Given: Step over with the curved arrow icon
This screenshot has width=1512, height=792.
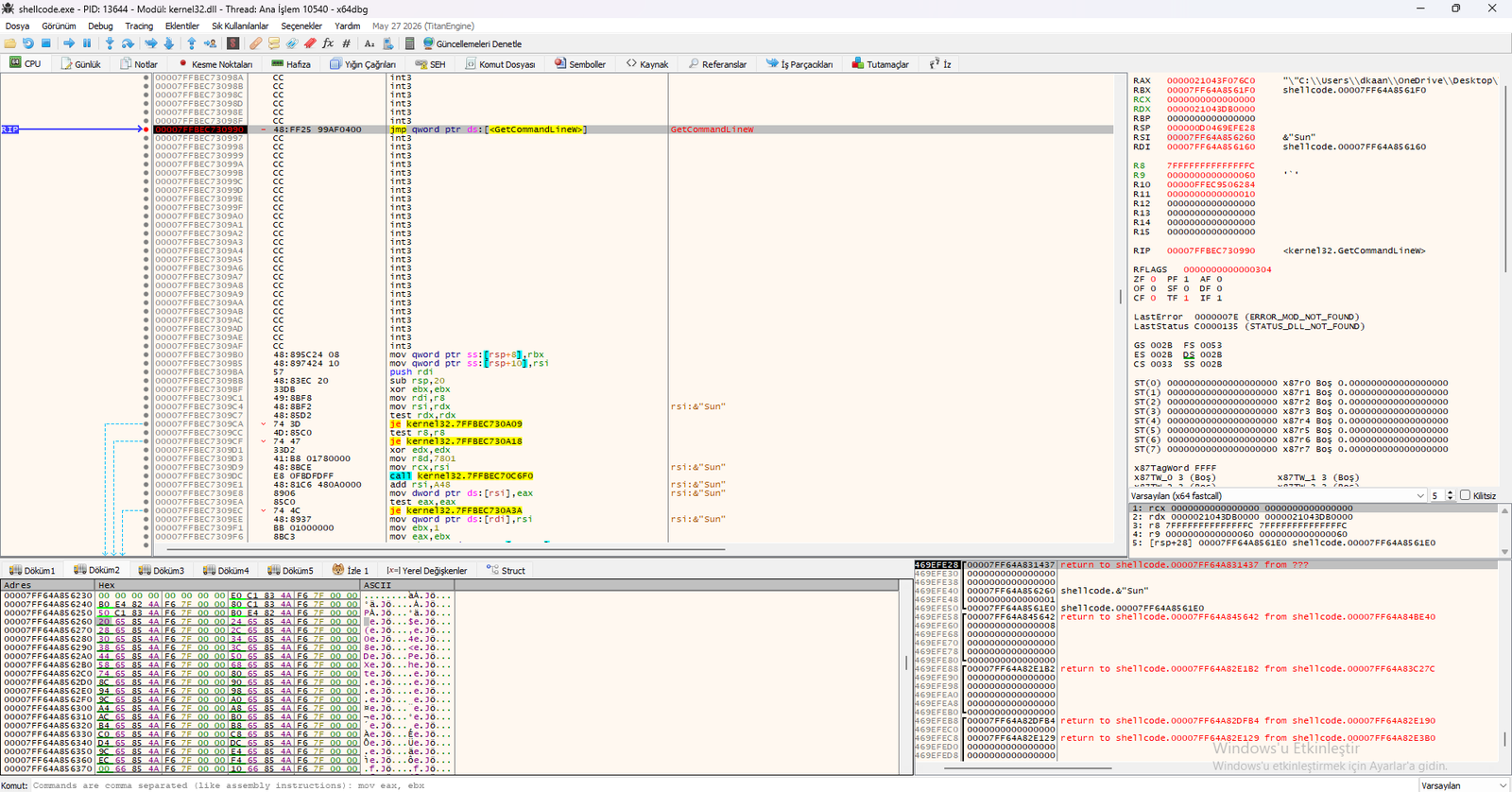Looking at the screenshot, I should tap(128, 43).
